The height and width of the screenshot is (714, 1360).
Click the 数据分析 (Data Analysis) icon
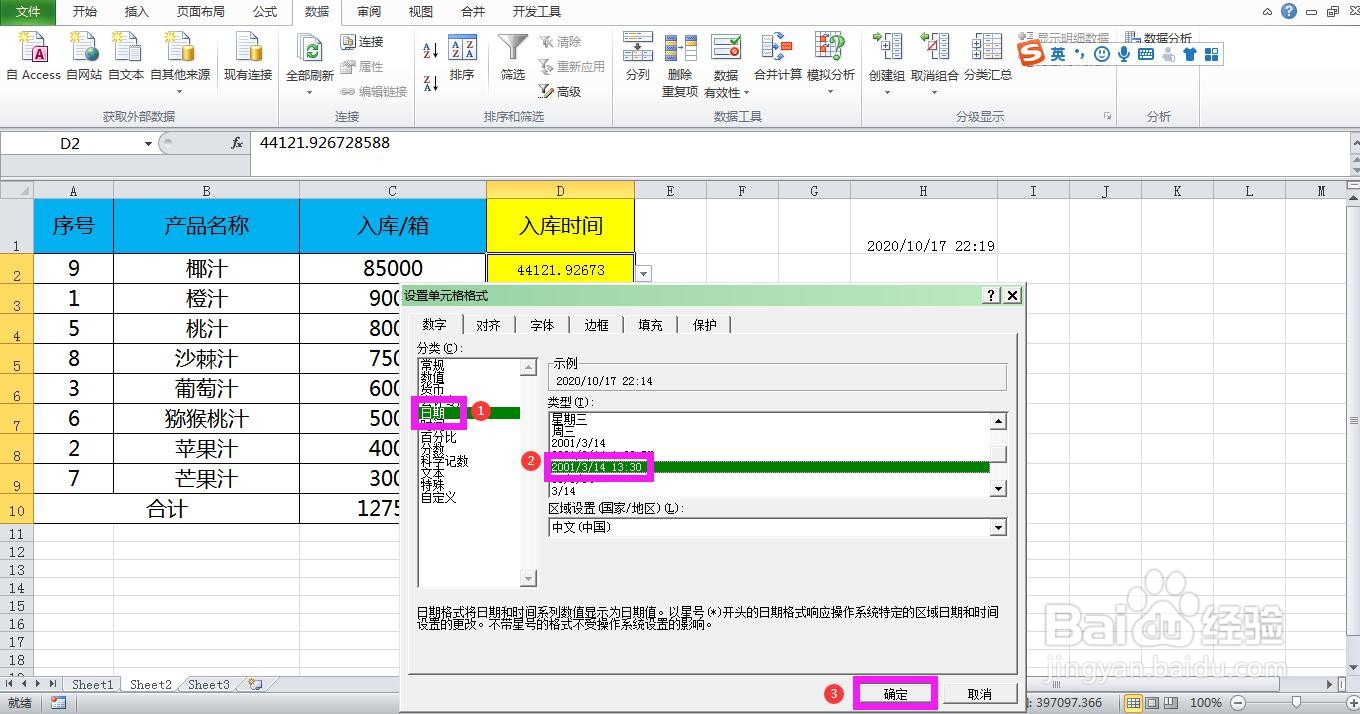[1166, 38]
